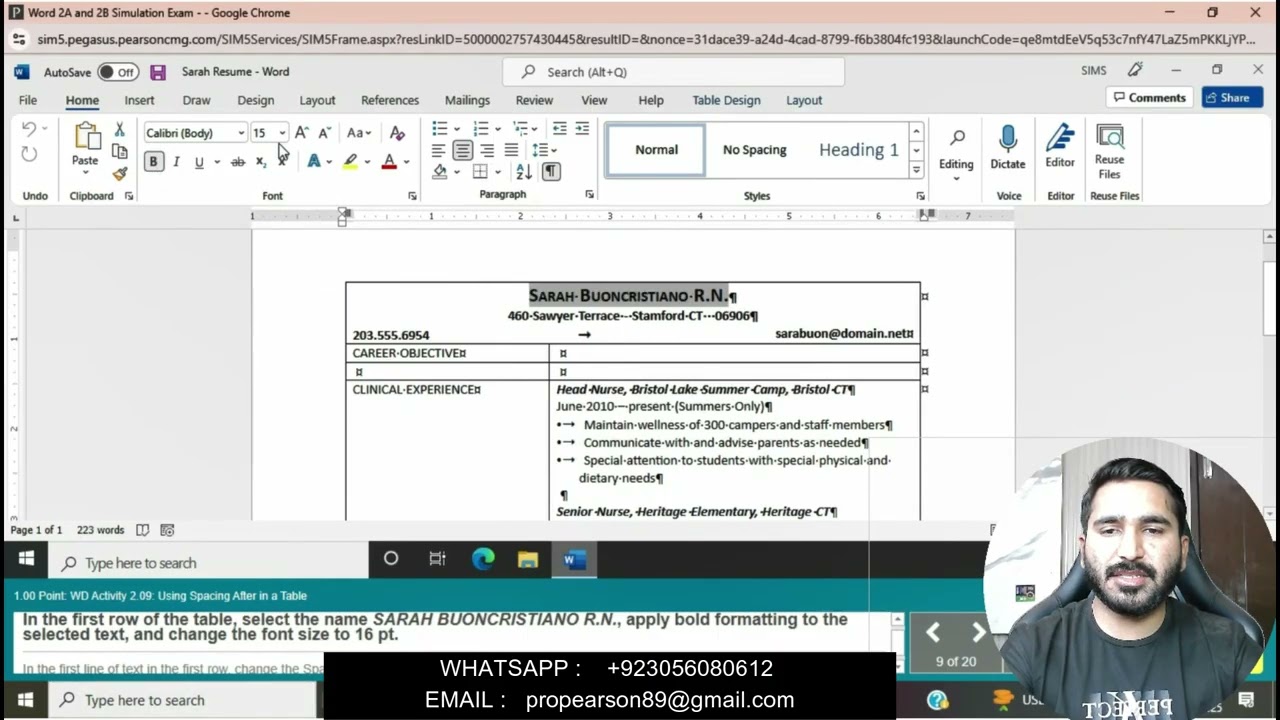Toggle the AutoSave switch
Image resolution: width=1280 pixels, height=720 pixels.
click(118, 72)
